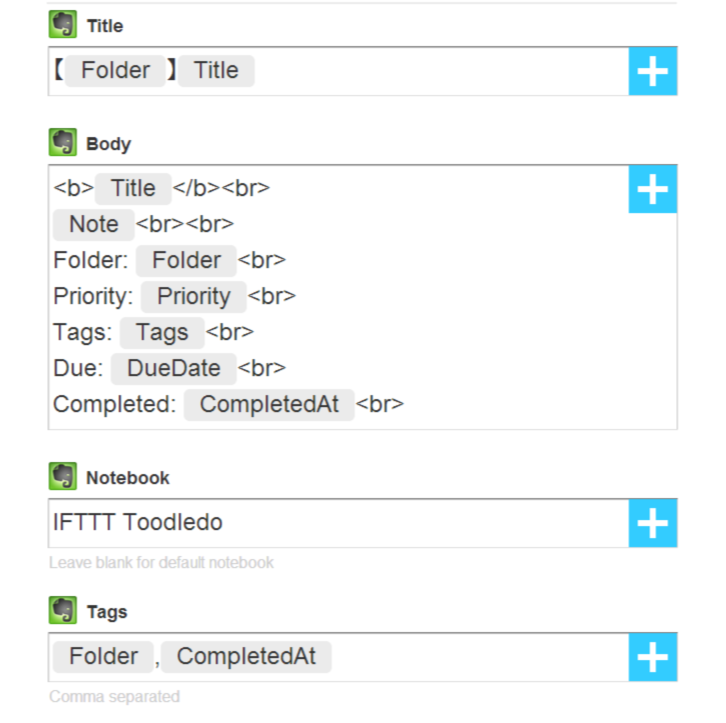Image resolution: width=726 pixels, height=723 pixels.
Task: Select the Folder chip in Title field
Action: [115, 71]
